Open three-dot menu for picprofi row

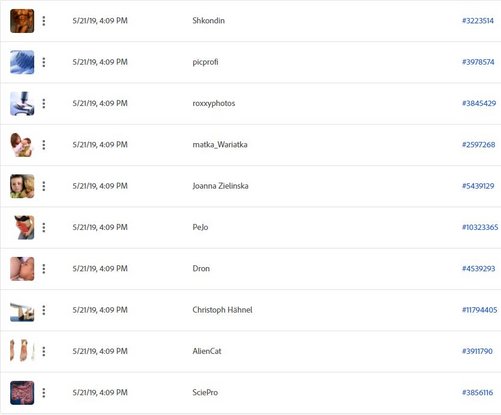tap(44, 62)
